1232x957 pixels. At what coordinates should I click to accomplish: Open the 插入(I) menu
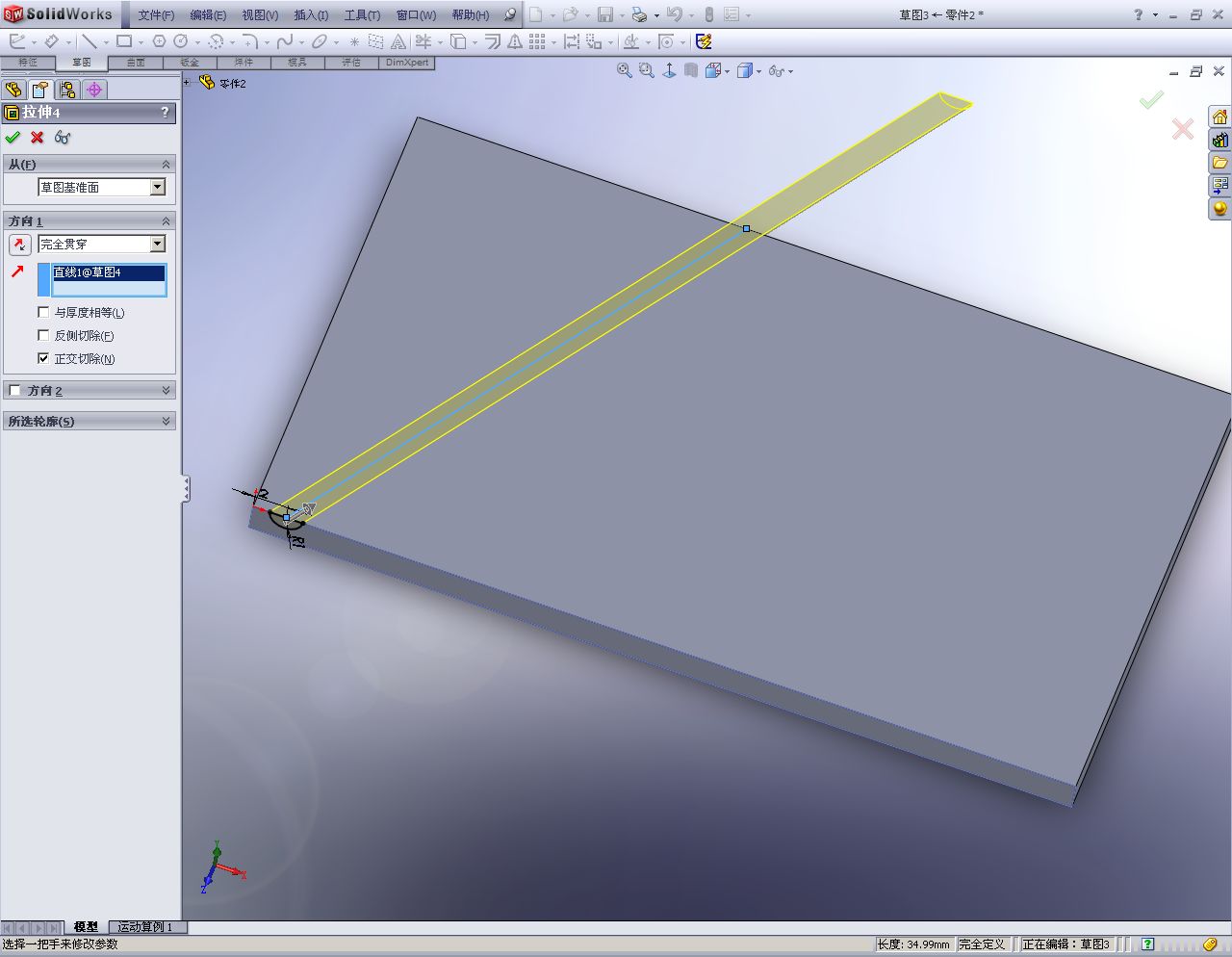point(311,15)
